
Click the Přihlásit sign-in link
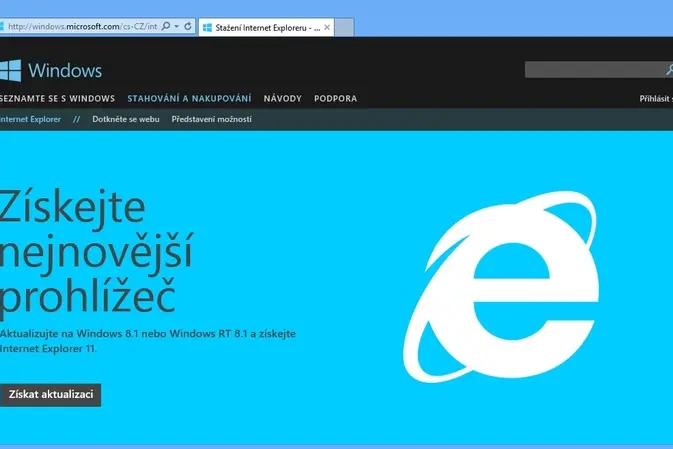coord(656,99)
